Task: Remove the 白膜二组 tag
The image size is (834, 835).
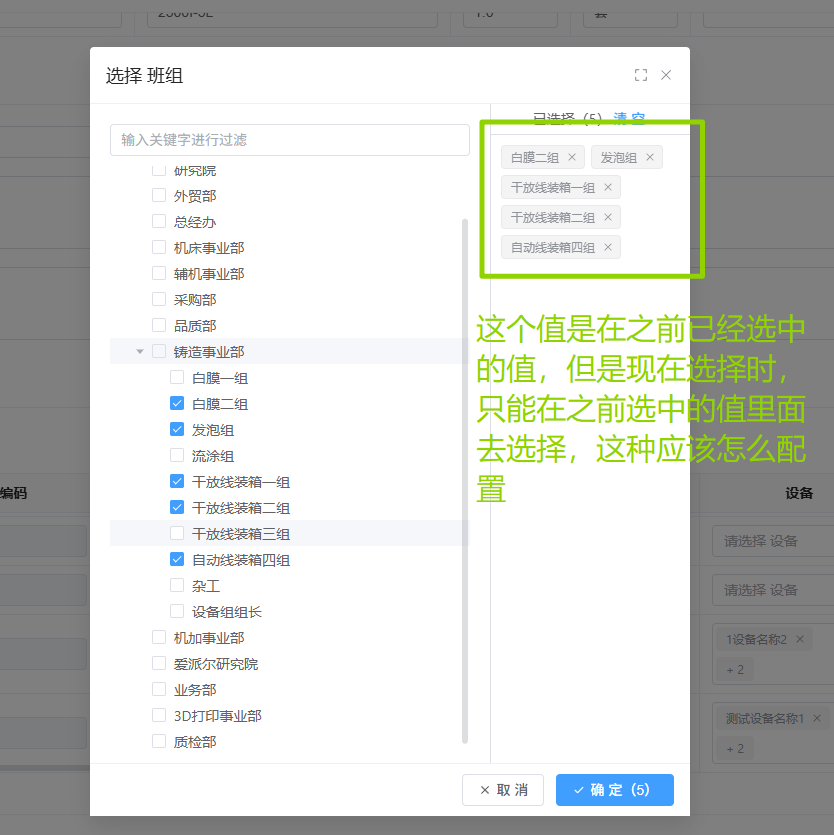Action: tap(572, 157)
